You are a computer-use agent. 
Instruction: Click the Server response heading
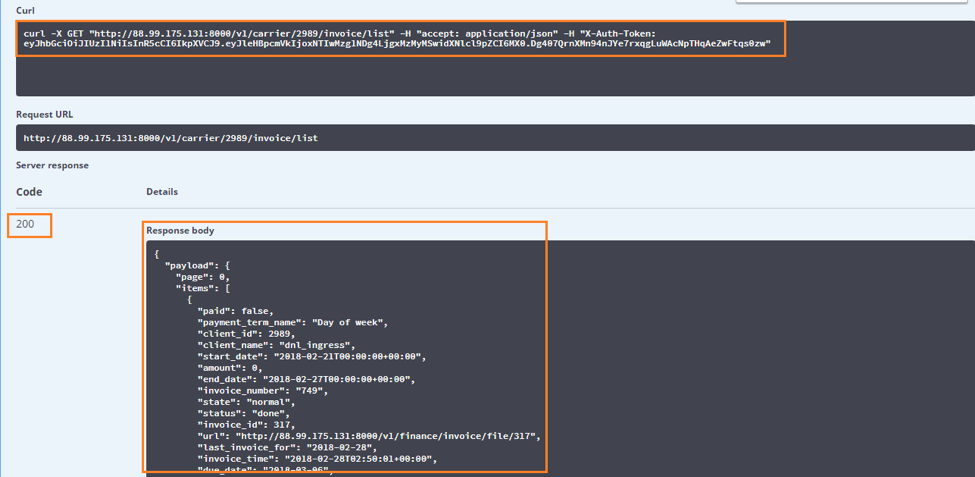coord(52,165)
